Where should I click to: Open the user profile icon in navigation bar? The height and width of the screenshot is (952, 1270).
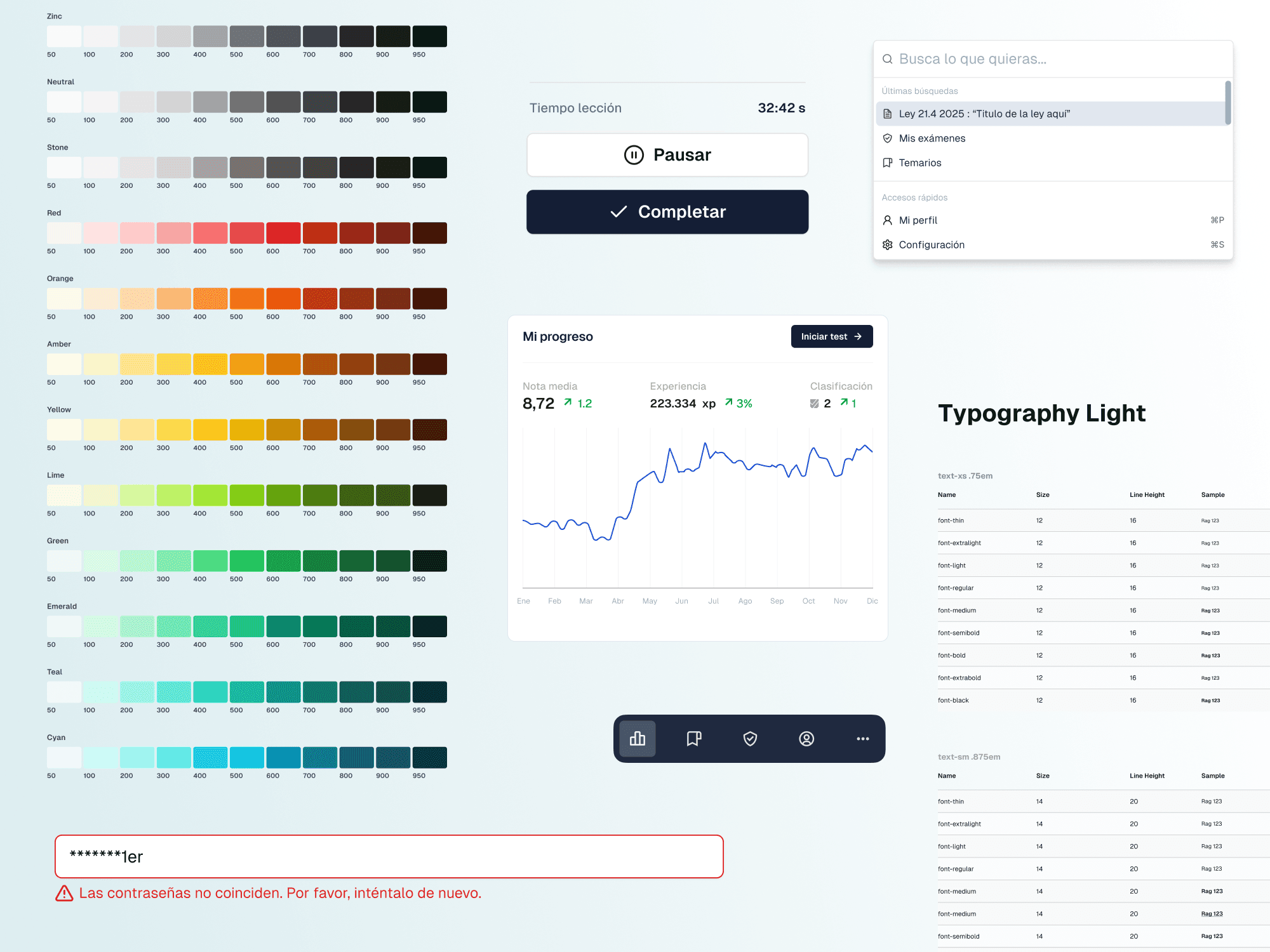click(806, 739)
